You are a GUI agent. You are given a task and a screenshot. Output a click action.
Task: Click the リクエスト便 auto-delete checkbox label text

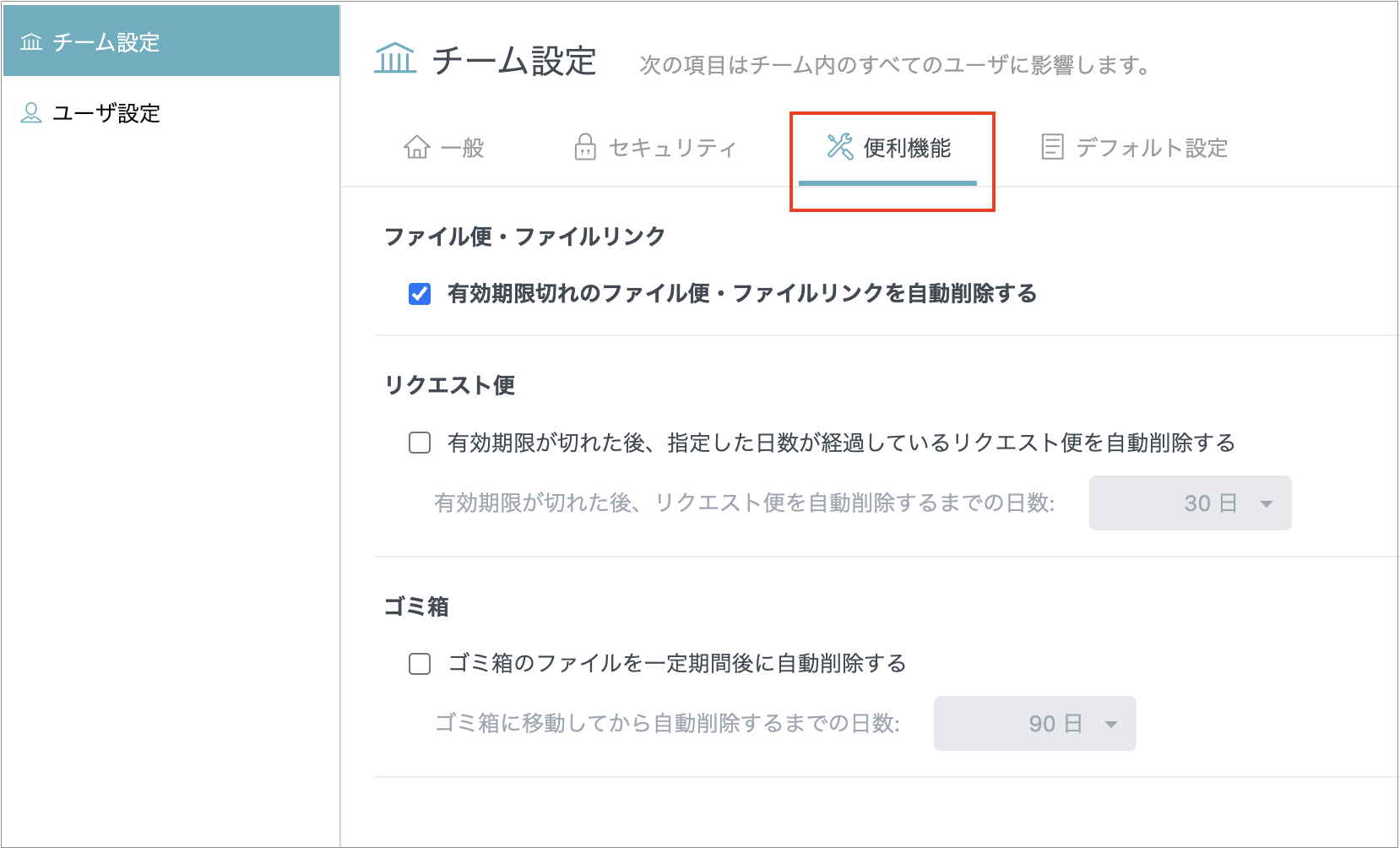point(842,443)
